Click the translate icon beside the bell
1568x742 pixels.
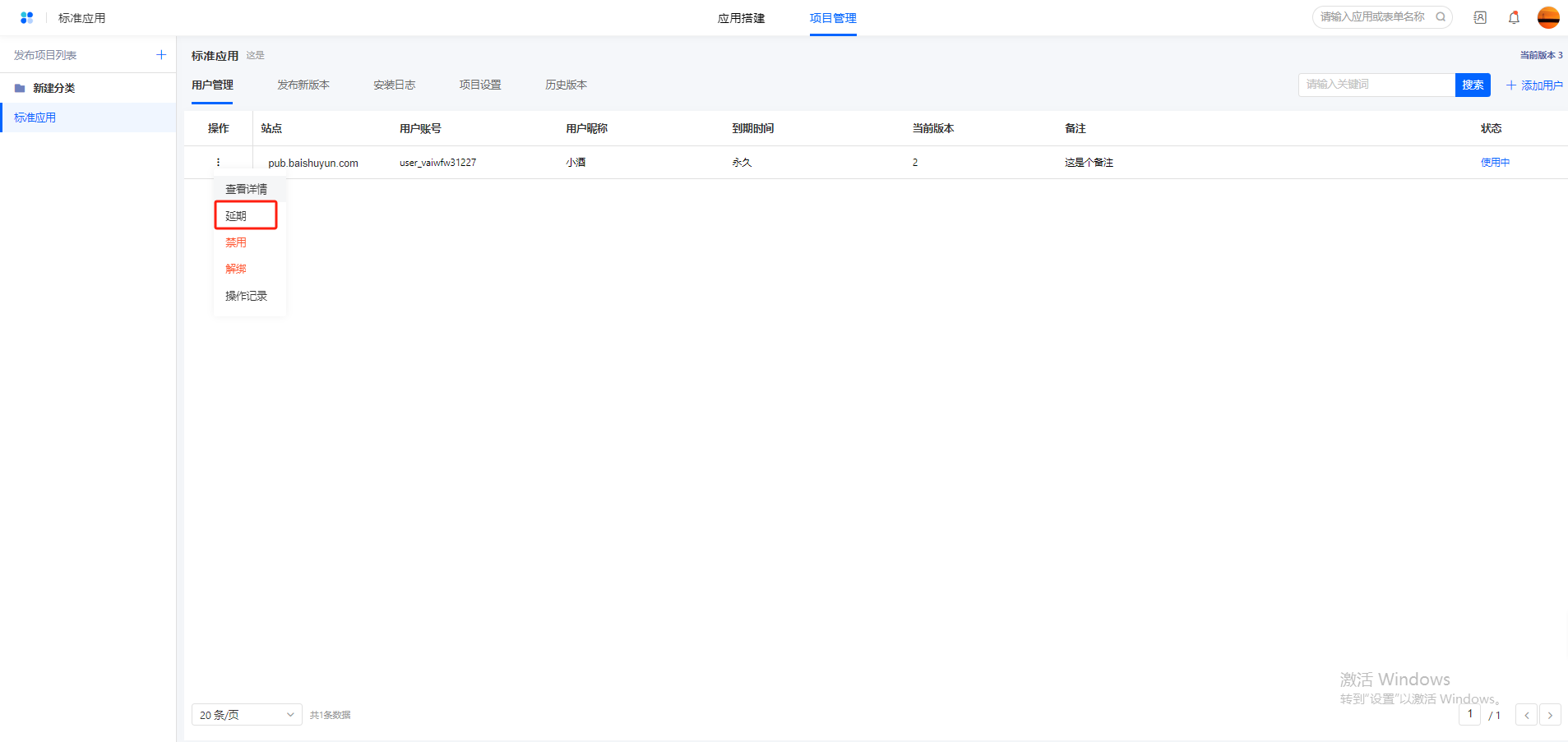click(1480, 17)
